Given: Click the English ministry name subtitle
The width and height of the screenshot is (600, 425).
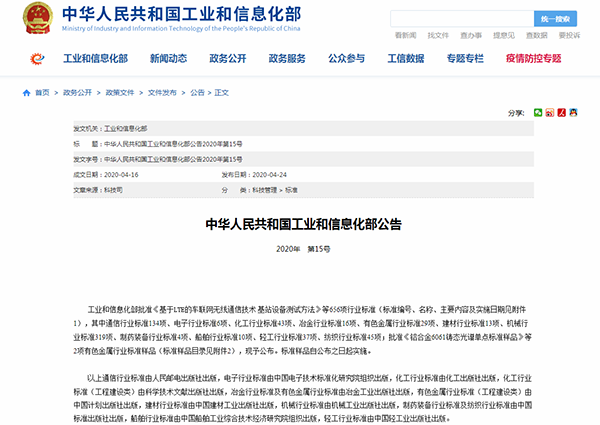Looking at the screenshot, I should pos(181,28).
